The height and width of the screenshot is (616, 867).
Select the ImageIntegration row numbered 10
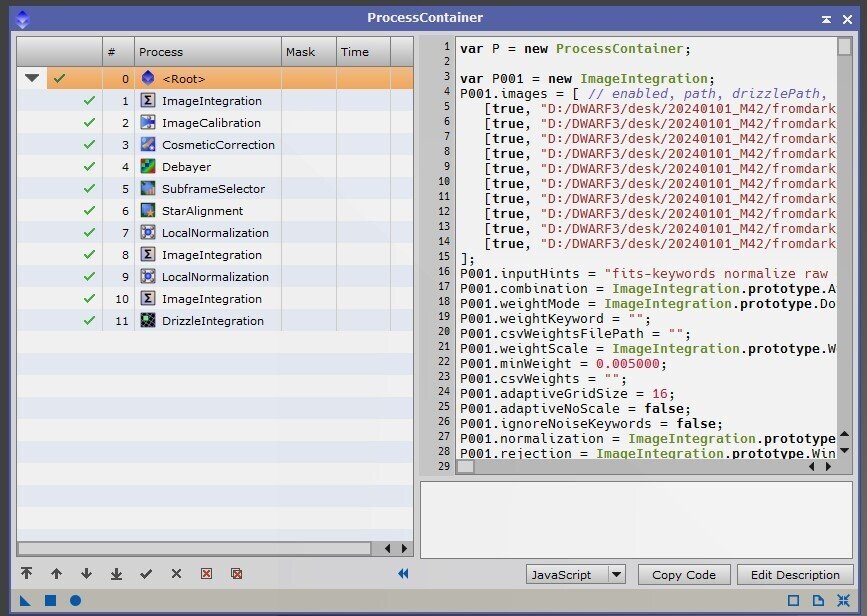[x=215, y=299]
